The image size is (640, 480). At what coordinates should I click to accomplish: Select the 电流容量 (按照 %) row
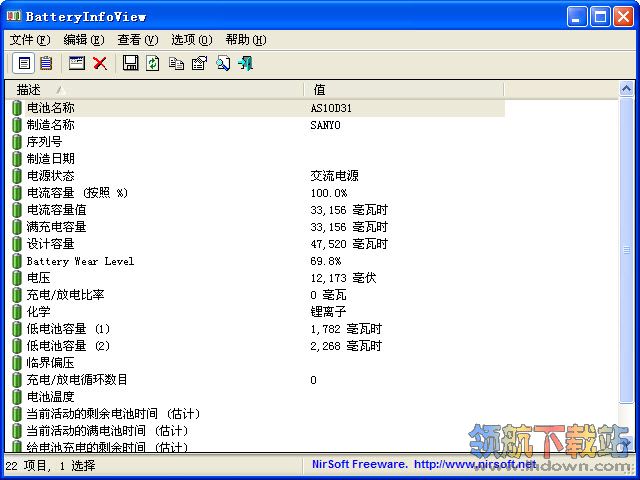point(256,193)
